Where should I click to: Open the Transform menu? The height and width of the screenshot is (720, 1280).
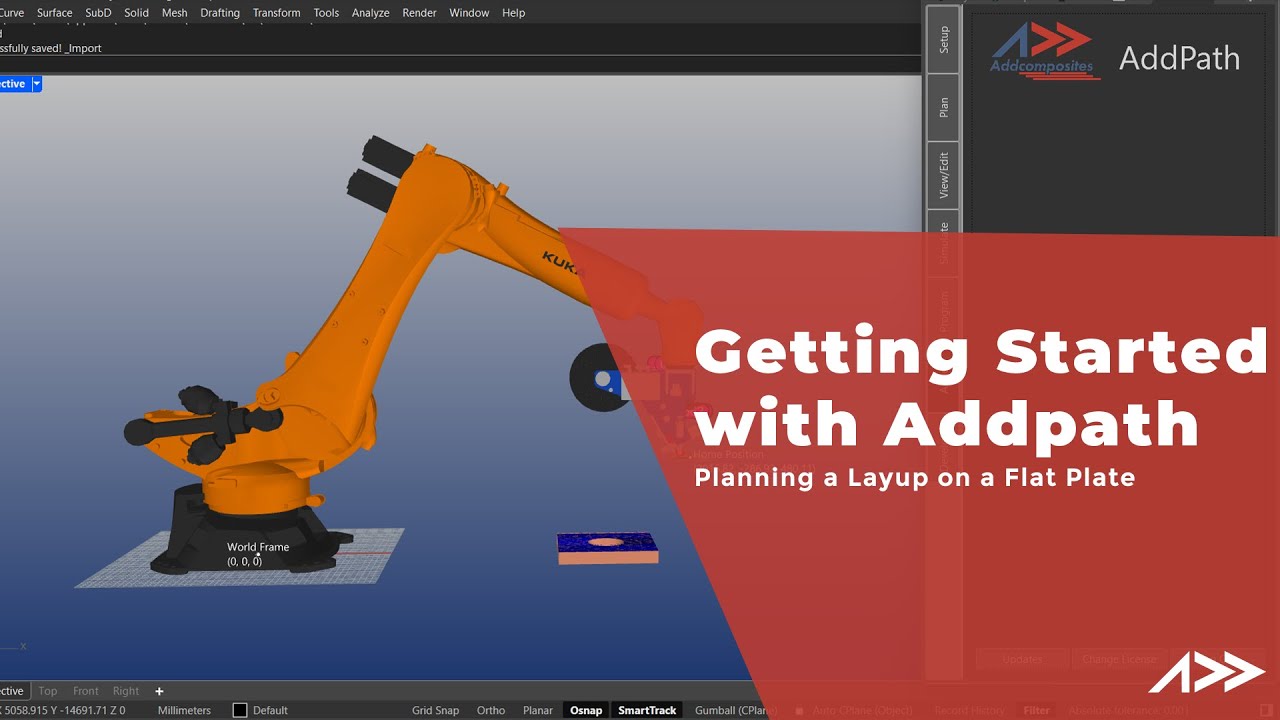[x=276, y=13]
